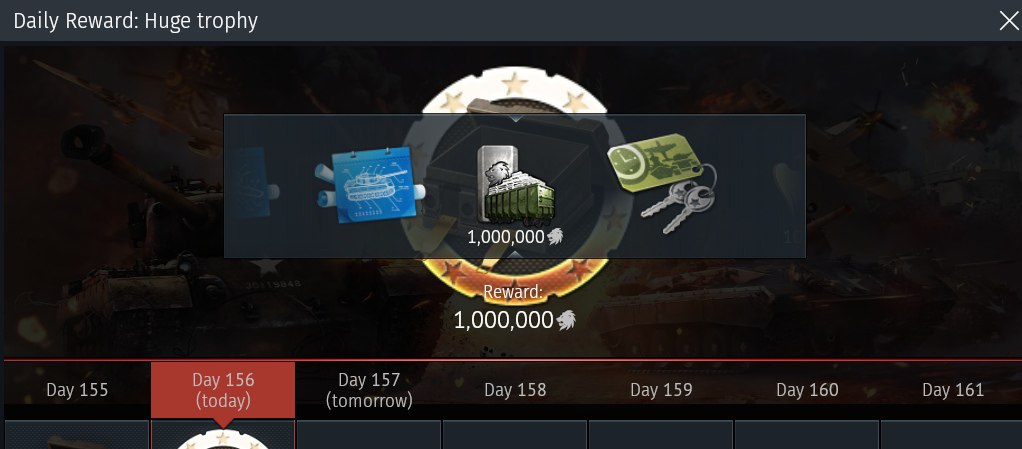Select the Day 155 tab
This screenshot has width=1022, height=449.
[x=77, y=390]
